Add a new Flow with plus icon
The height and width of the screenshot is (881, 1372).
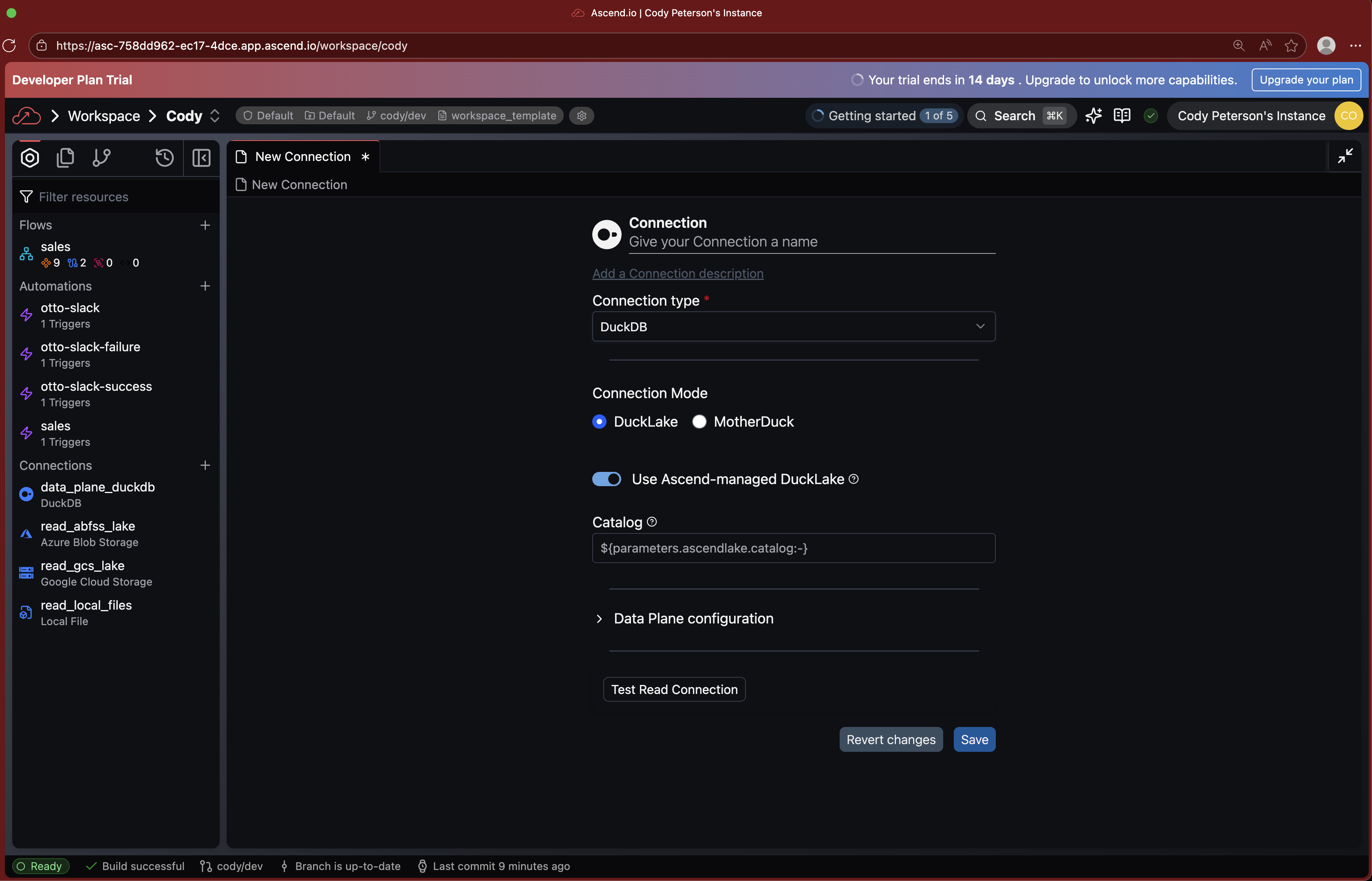[x=205, y=225]
